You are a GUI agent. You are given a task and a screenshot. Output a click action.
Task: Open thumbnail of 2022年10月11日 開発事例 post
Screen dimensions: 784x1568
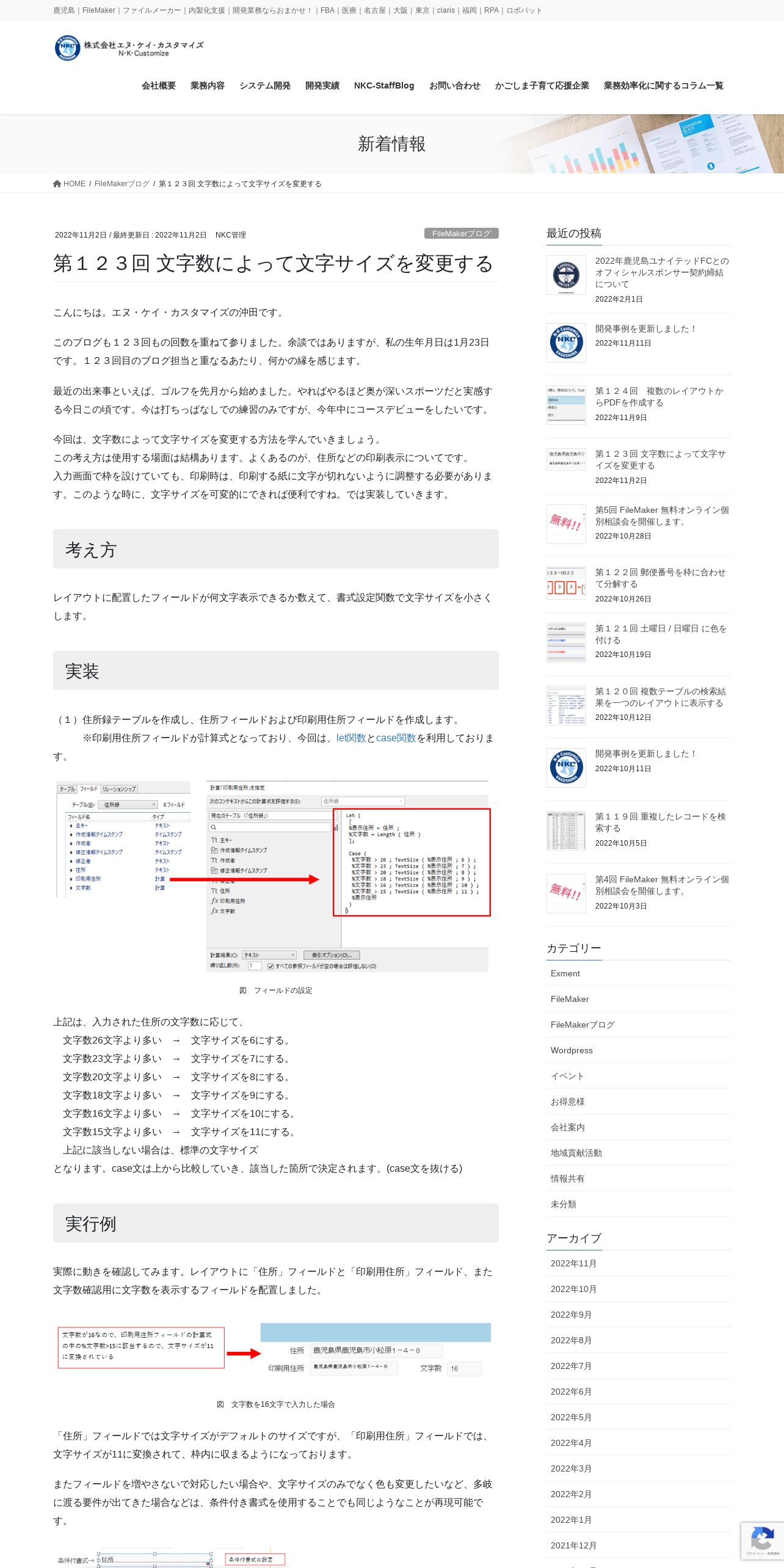[566, 768]
